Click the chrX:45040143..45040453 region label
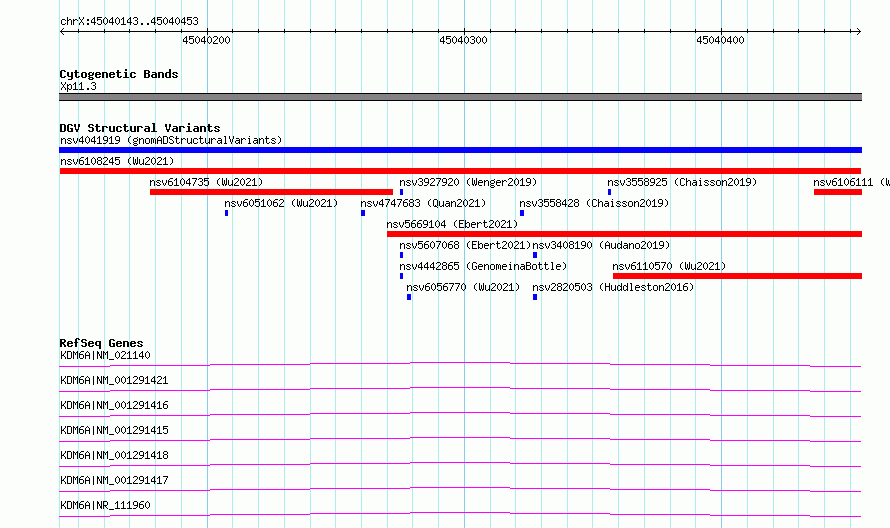The width and height of the screenshot is (890, 528). pos(129,21)
